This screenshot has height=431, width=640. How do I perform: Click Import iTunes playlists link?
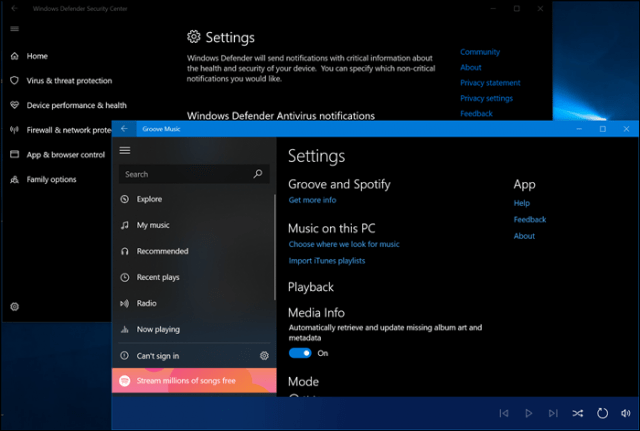tap(327, 261)
